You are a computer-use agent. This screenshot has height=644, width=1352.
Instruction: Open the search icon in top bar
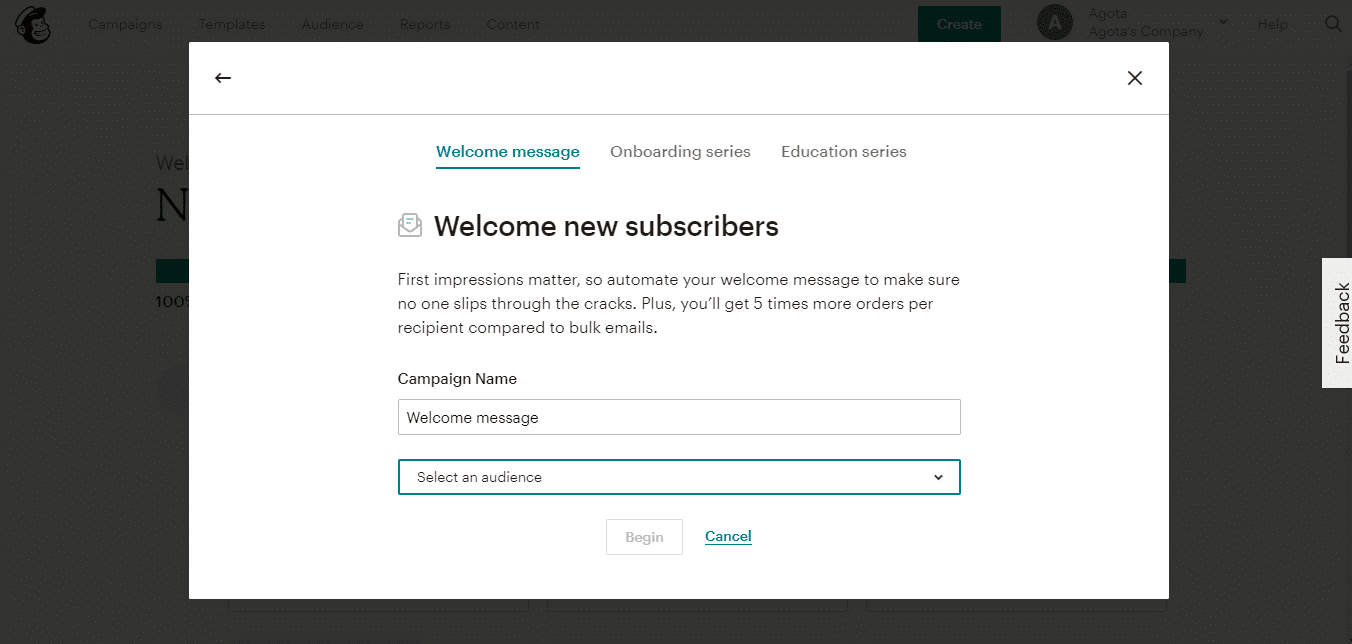click(x=1333, y=24)
